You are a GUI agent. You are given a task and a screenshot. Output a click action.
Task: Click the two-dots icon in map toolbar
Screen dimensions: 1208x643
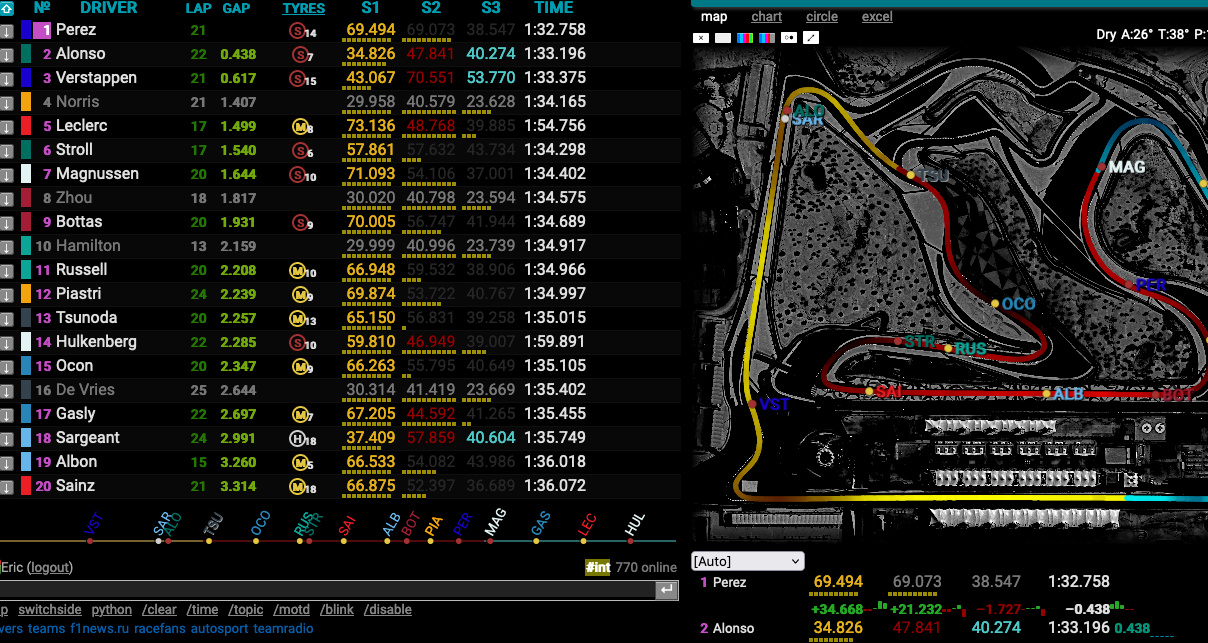coord(788,38)
